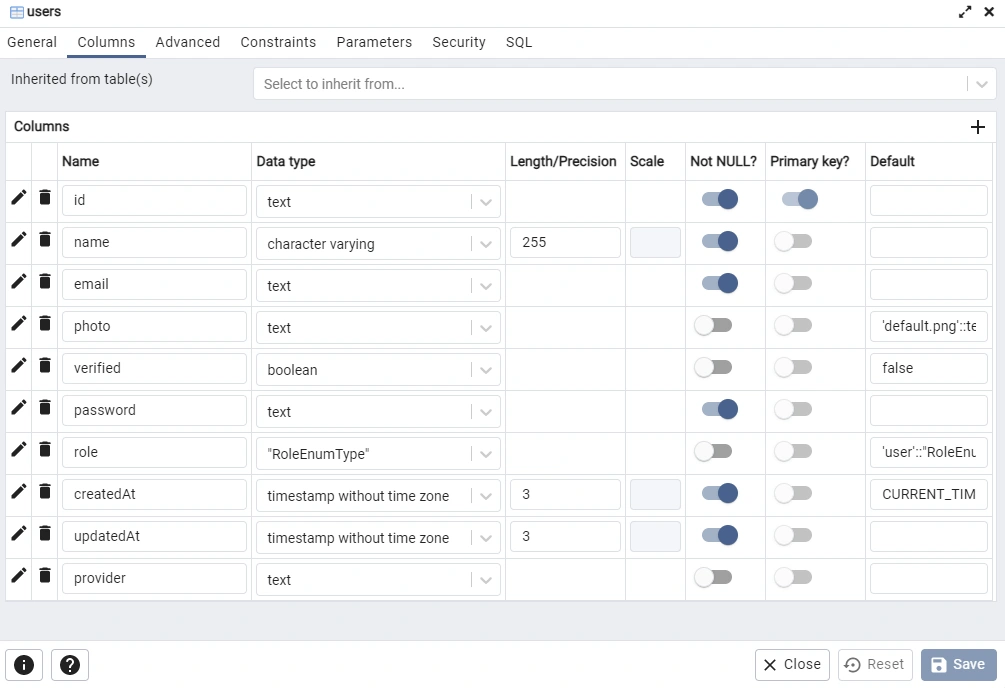Open data type dropdown for createdAt

(x=378, y=496)
